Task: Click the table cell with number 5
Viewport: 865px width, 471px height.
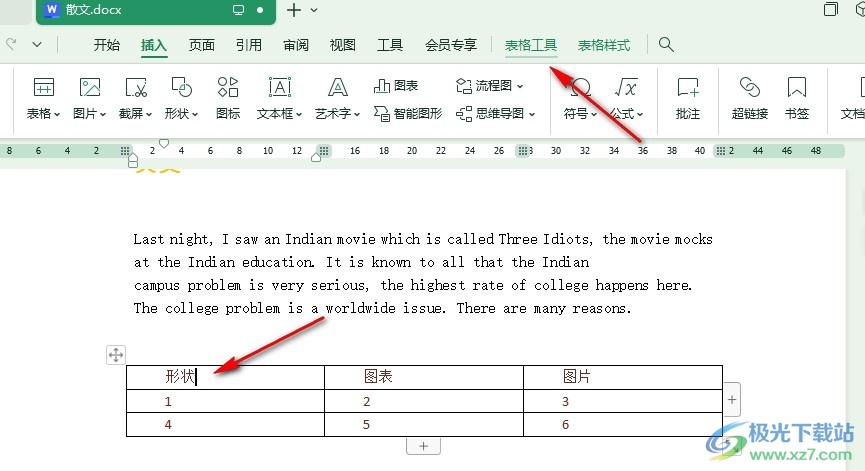Action: (424, 425)
